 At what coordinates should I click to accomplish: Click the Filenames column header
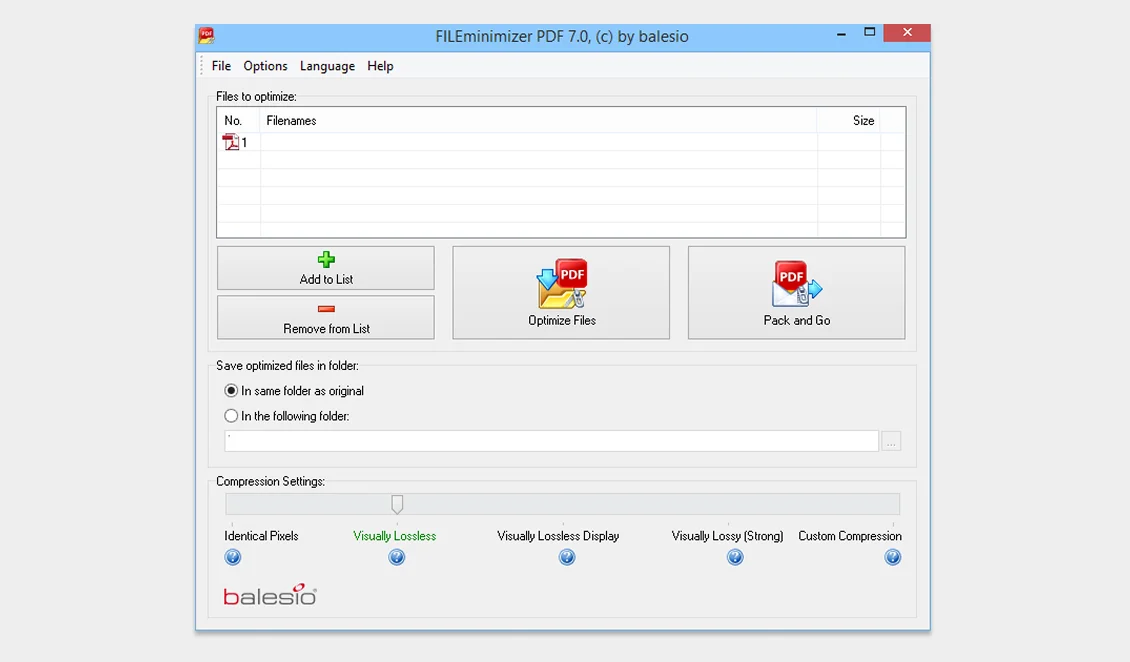(x=538, y=120)
